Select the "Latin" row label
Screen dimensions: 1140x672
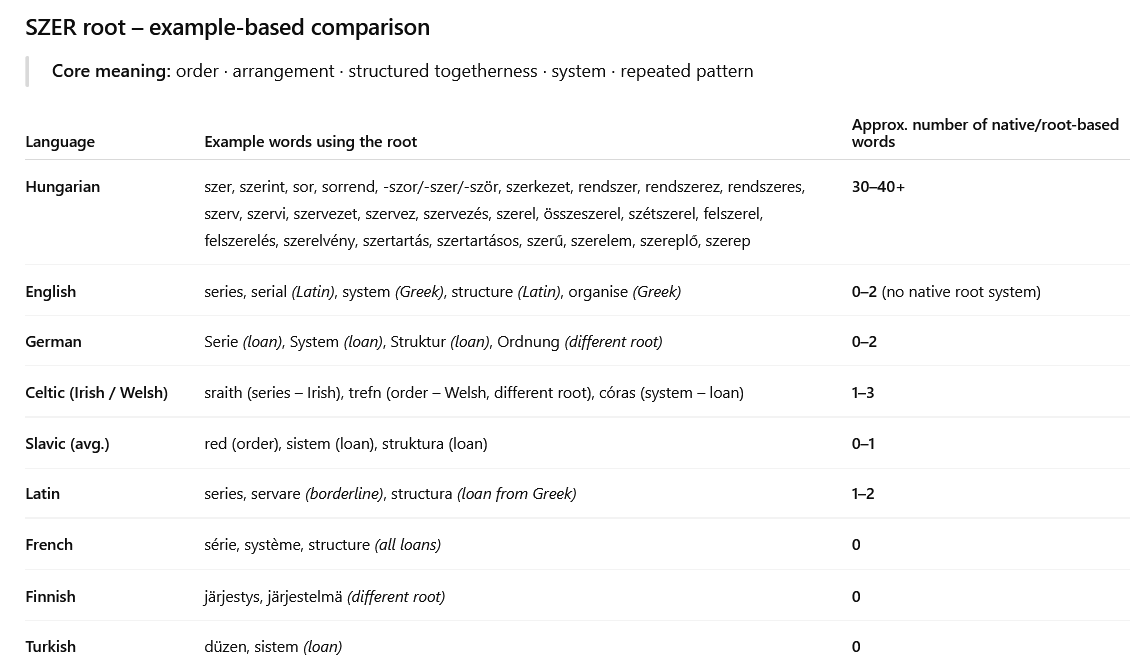[x=42, y=494]
